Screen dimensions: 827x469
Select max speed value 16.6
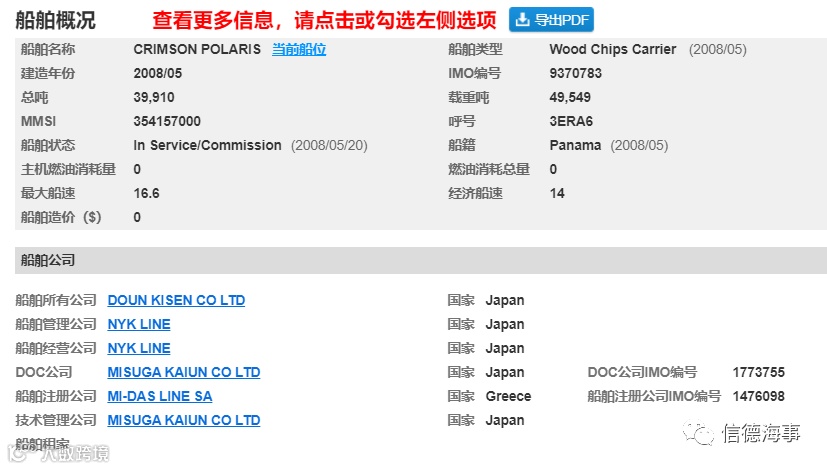coord(146,193)
